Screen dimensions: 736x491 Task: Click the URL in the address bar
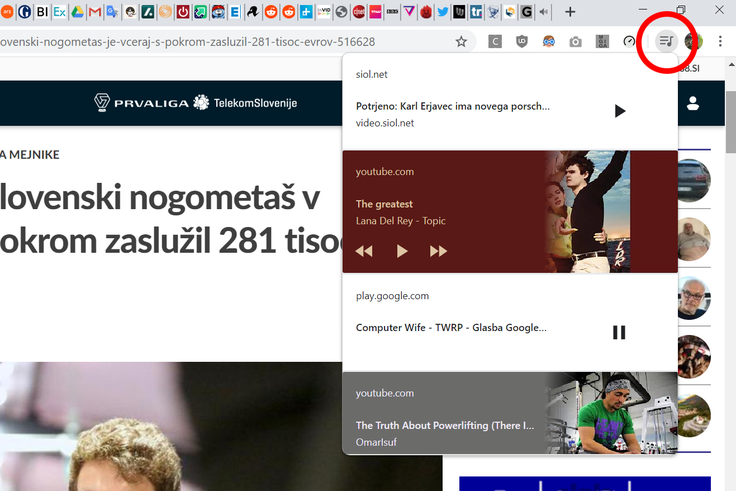[x=188, y=42]
